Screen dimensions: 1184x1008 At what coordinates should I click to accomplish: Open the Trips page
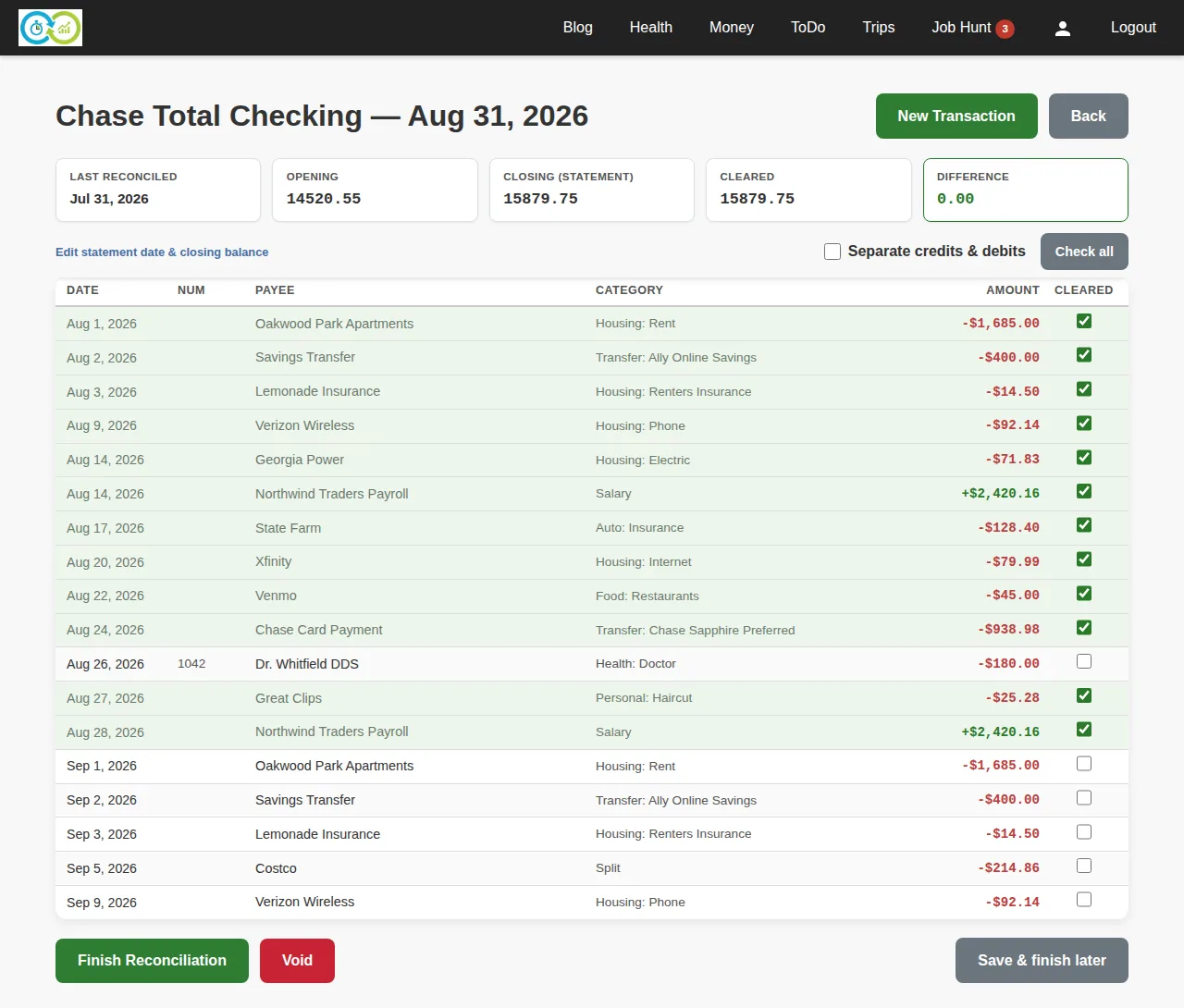point(879,28)
